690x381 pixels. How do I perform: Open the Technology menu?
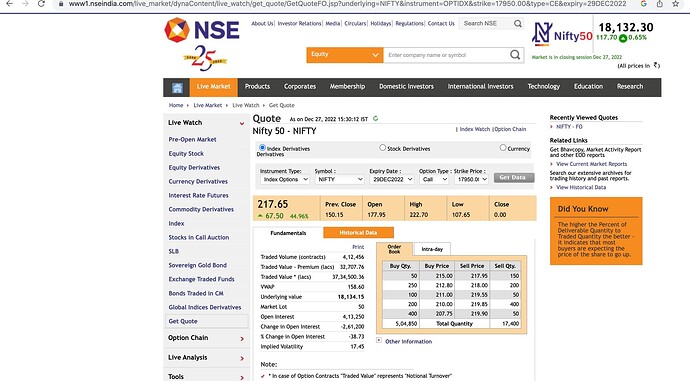543,87
